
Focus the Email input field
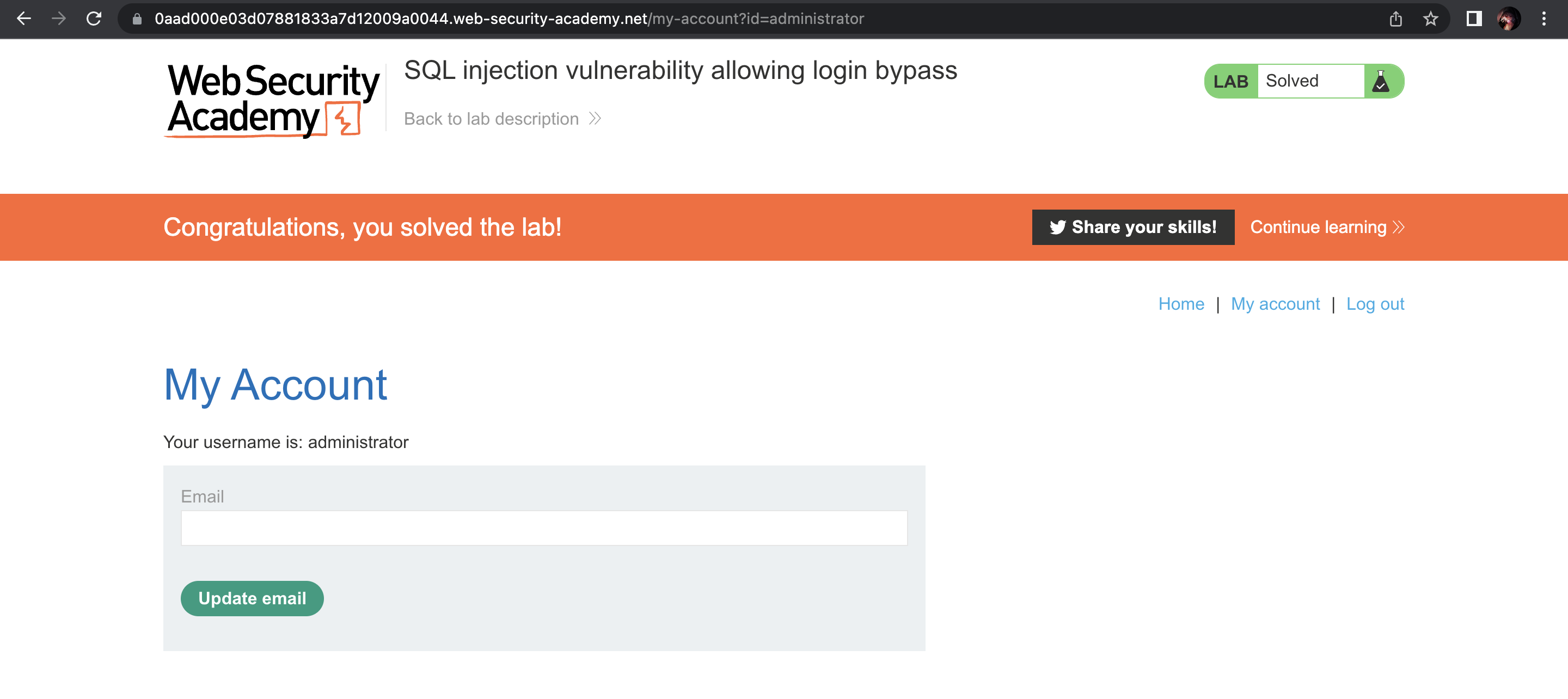(544, 528)
